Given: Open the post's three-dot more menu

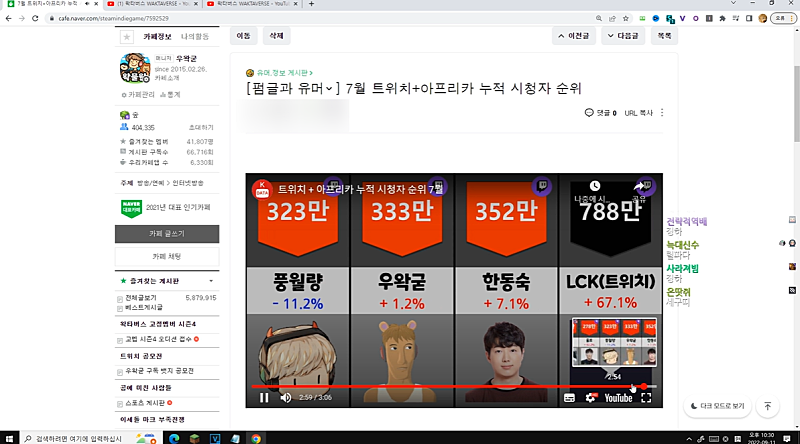Looking at the screenshot, I should point(662,113).
